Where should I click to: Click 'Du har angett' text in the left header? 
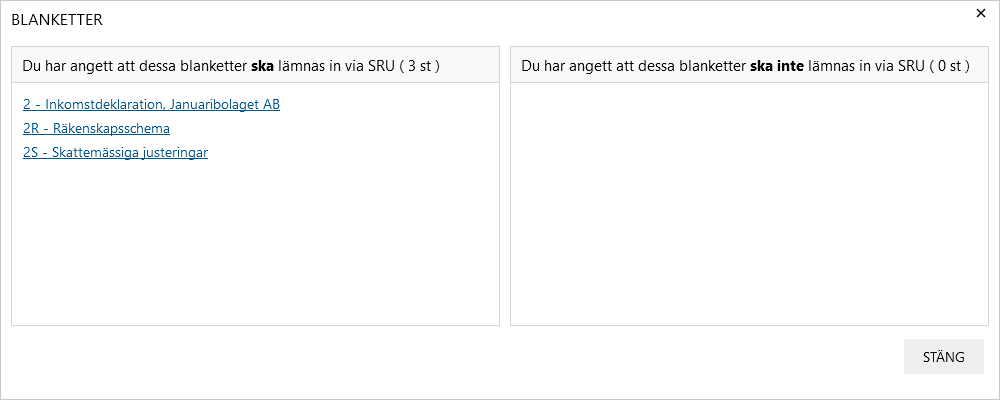tap(59, 66)
